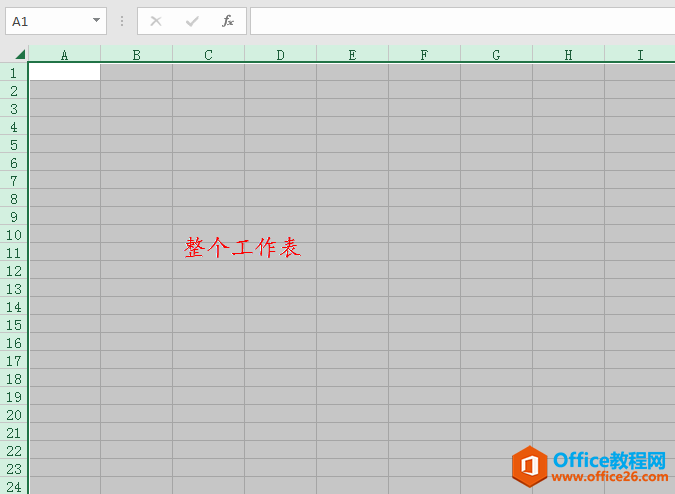Select row 8 header
This screenshot has height=494, width=675.
pos(14,199)
